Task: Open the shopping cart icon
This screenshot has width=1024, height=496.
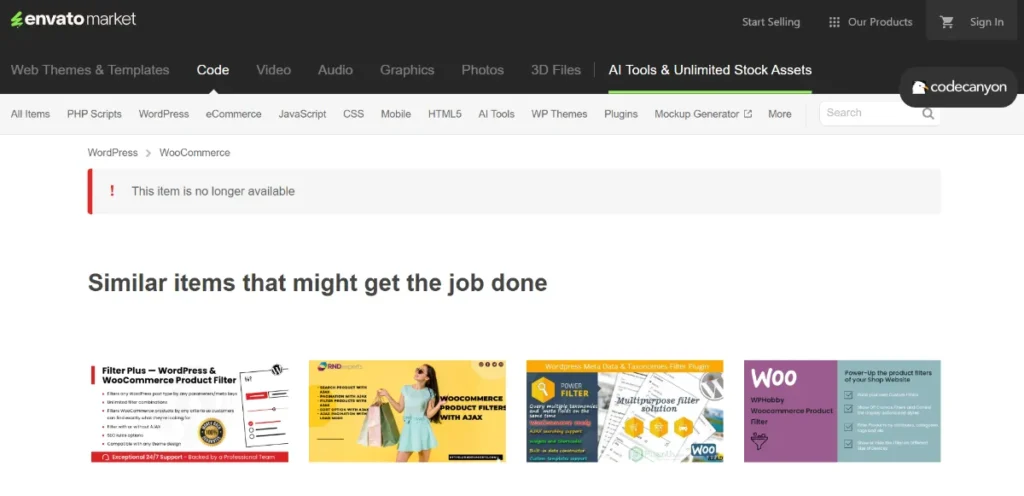Action: click(x=946, y=22)
